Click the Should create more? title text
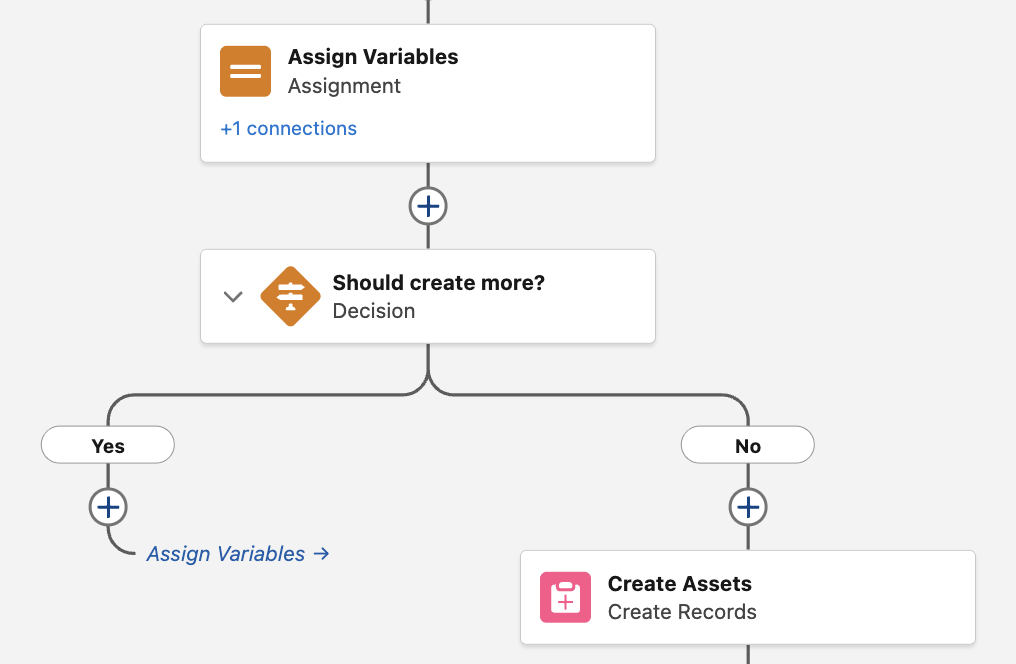This screenshot has height=664, width=1016. tap(438, 283)
